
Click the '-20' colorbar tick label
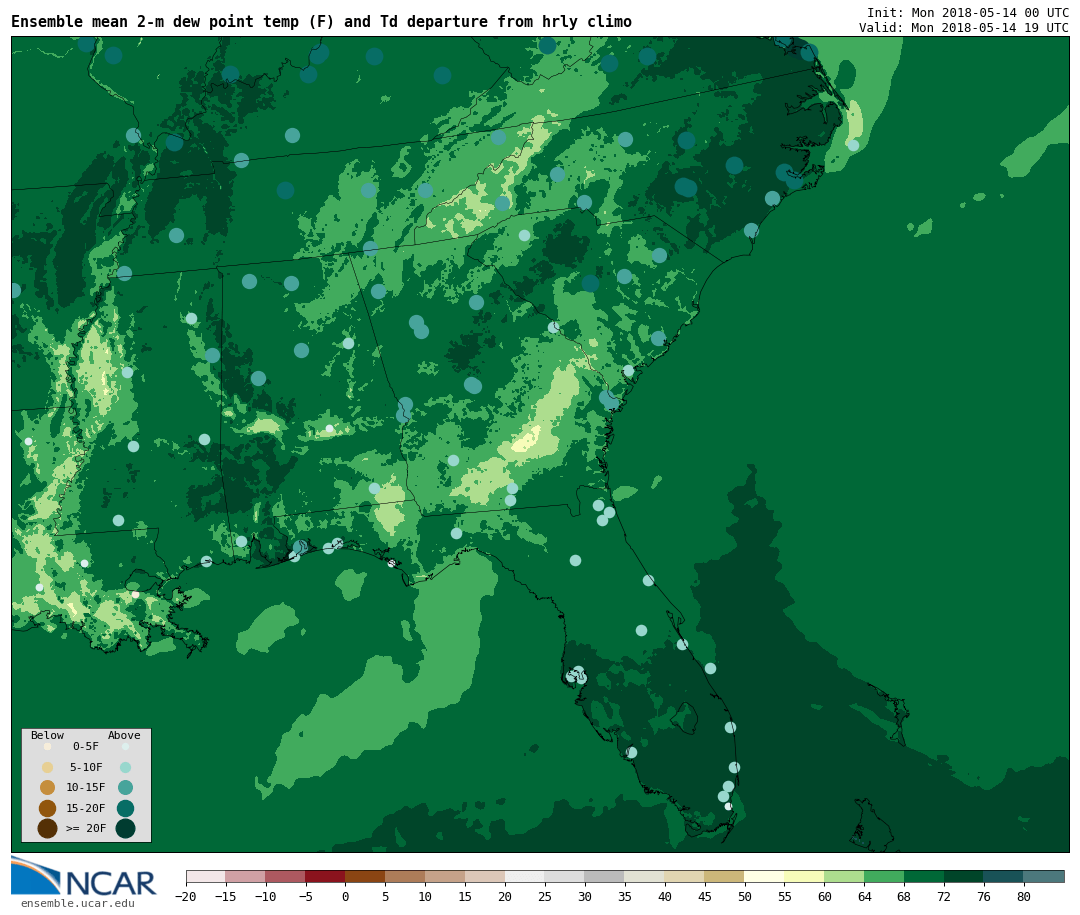[x=185, y=896]
